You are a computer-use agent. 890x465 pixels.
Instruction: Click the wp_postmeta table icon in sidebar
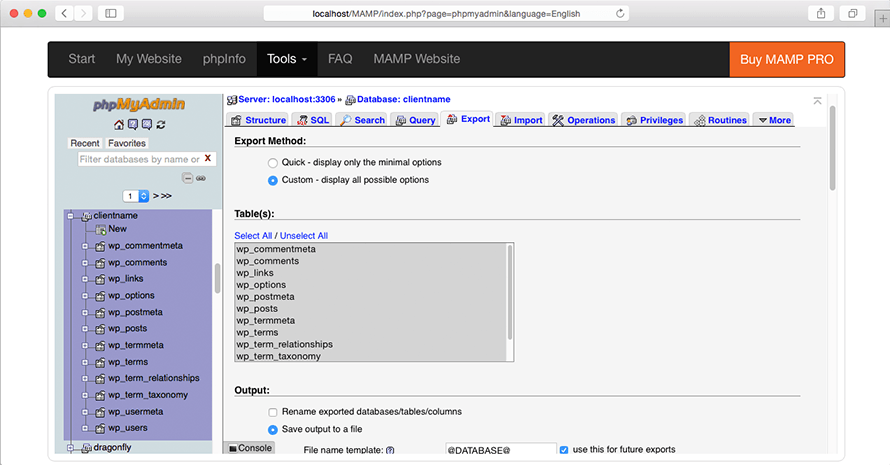point(100,313)
